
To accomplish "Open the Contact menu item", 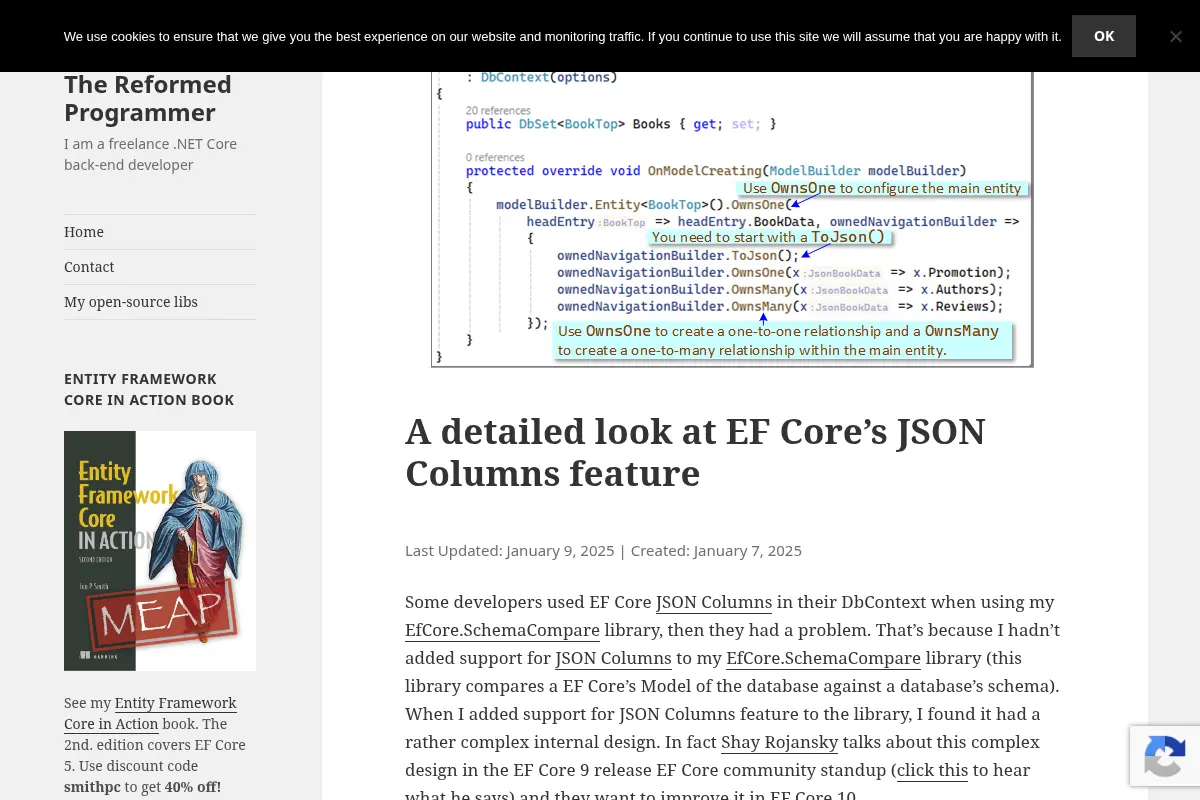I will (89, 267).
